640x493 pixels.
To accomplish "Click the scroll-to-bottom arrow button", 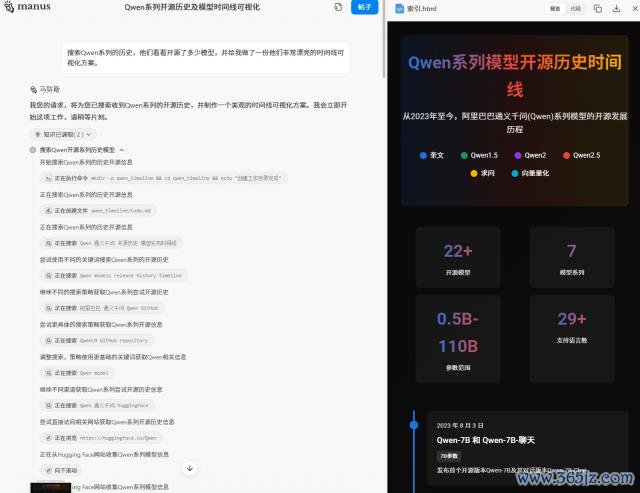I will point(190,468).
